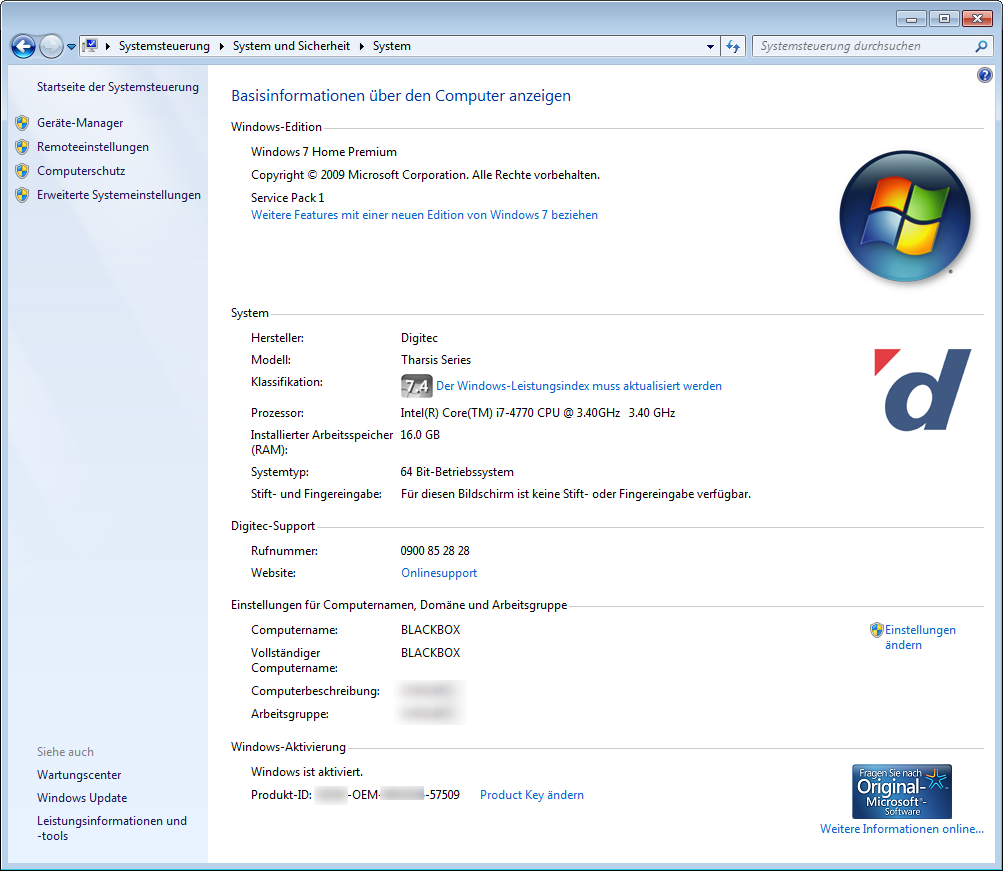Image resolution: width=1003 pixels, height=871 pixels.
Task: Go back with the blue arrow button
Action: [24, 46]
